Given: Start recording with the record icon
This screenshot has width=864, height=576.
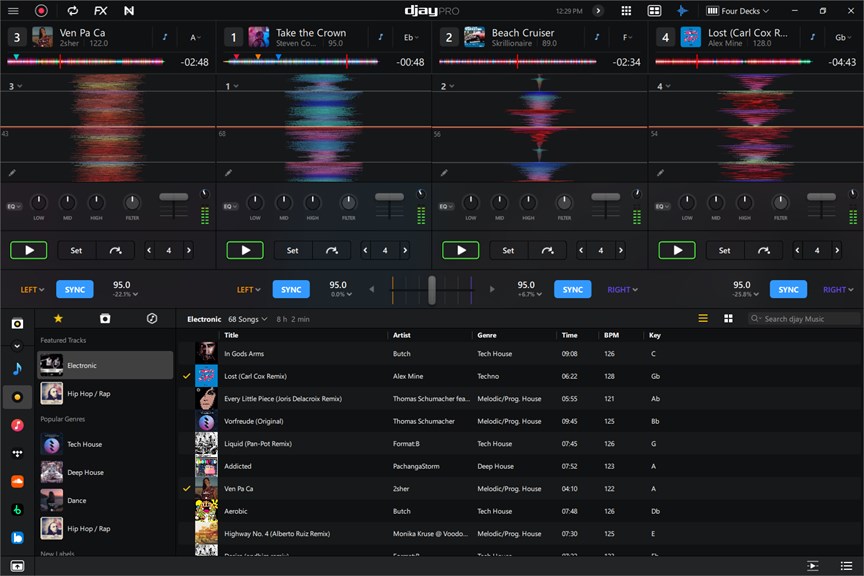Looking at the screenshot, I should [41, 11].
